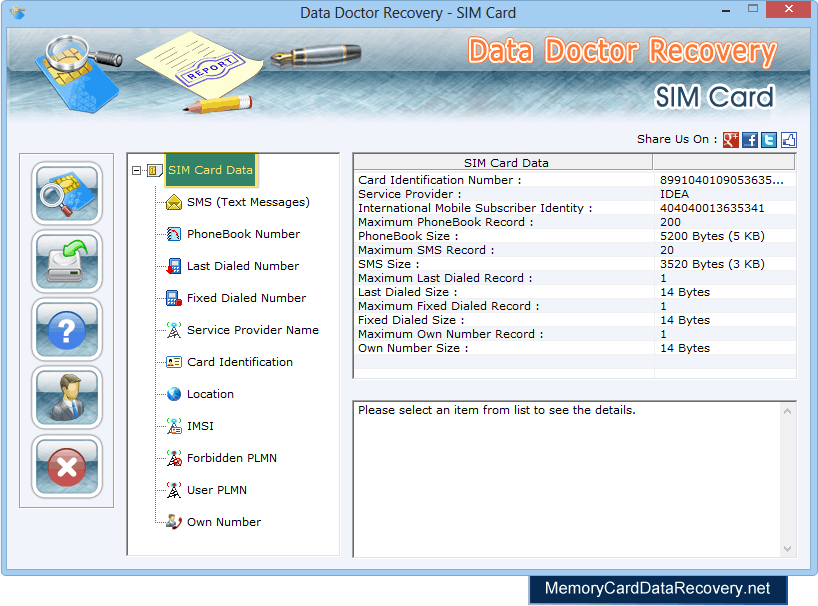The width and height of the screenshot is (818, 606).
Task: Select Fixed Dialed Size row label
Action: [x=411, y=320]
